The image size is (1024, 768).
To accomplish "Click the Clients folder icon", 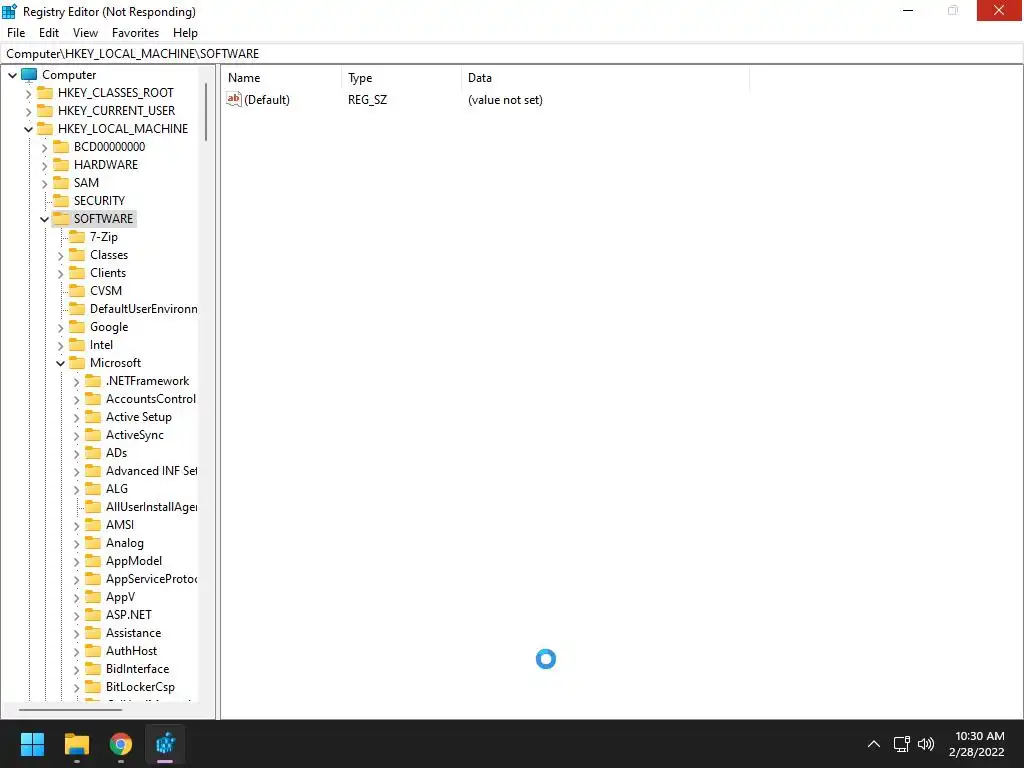I will click(x=77, y=273).
